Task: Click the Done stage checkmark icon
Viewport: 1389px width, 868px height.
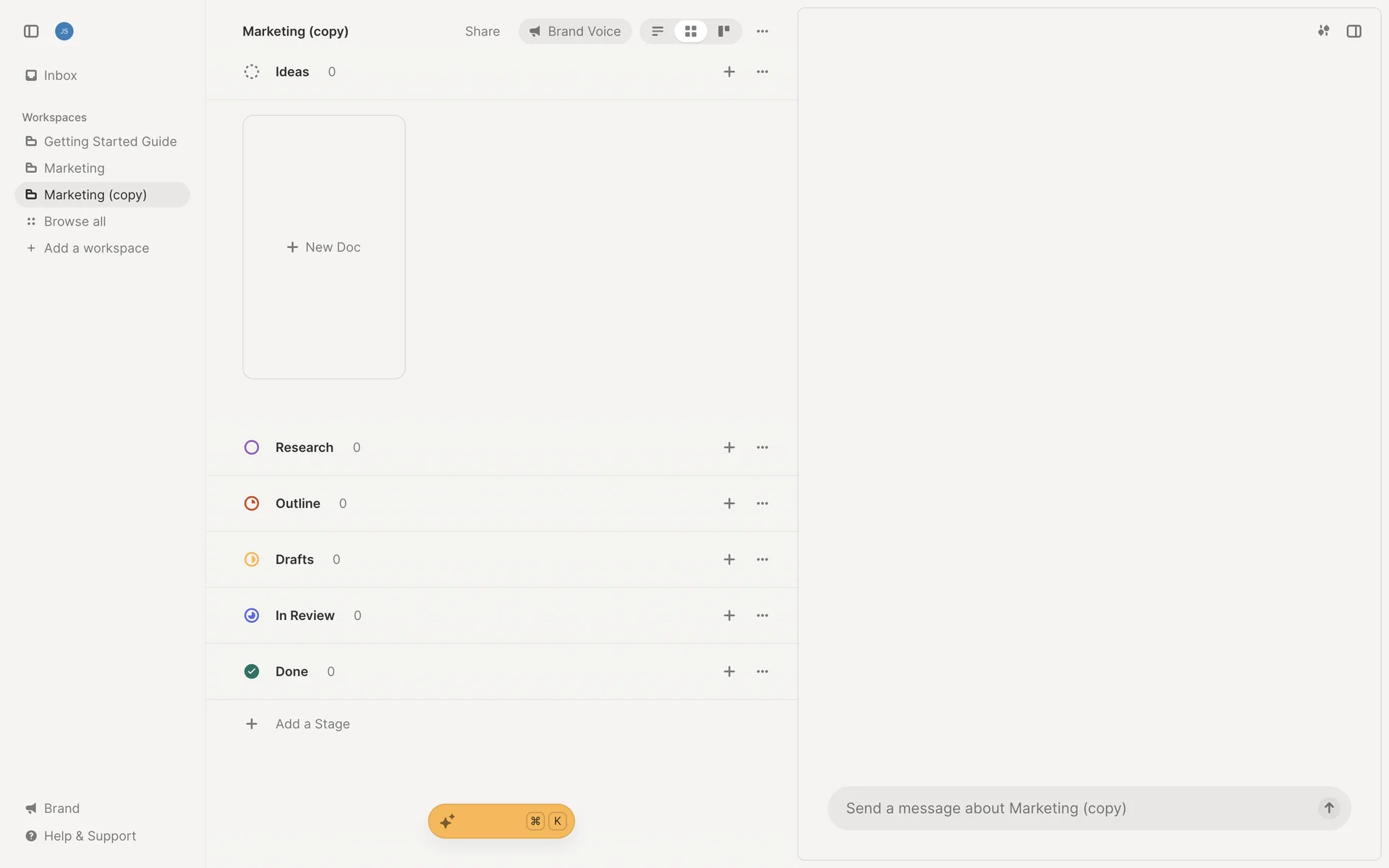Action: pyautogui.click(x=252, y=672)
